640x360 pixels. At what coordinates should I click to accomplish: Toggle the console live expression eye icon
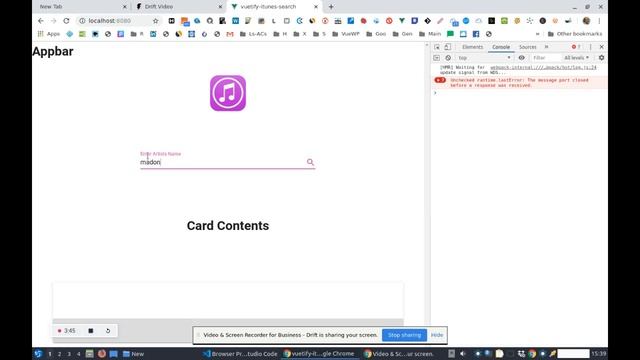521,58
